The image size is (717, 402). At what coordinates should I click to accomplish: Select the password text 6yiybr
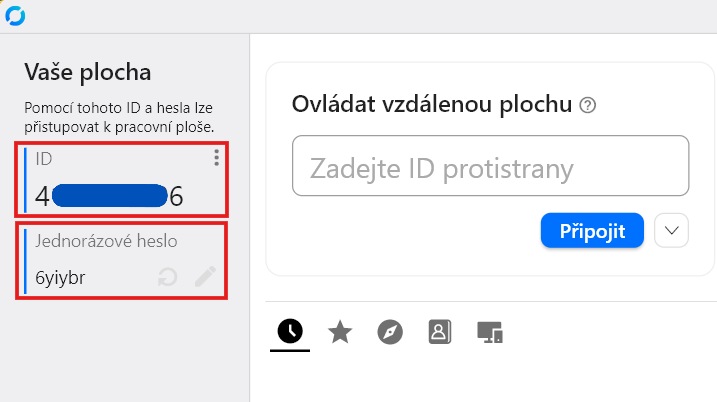tap(60, 278)
